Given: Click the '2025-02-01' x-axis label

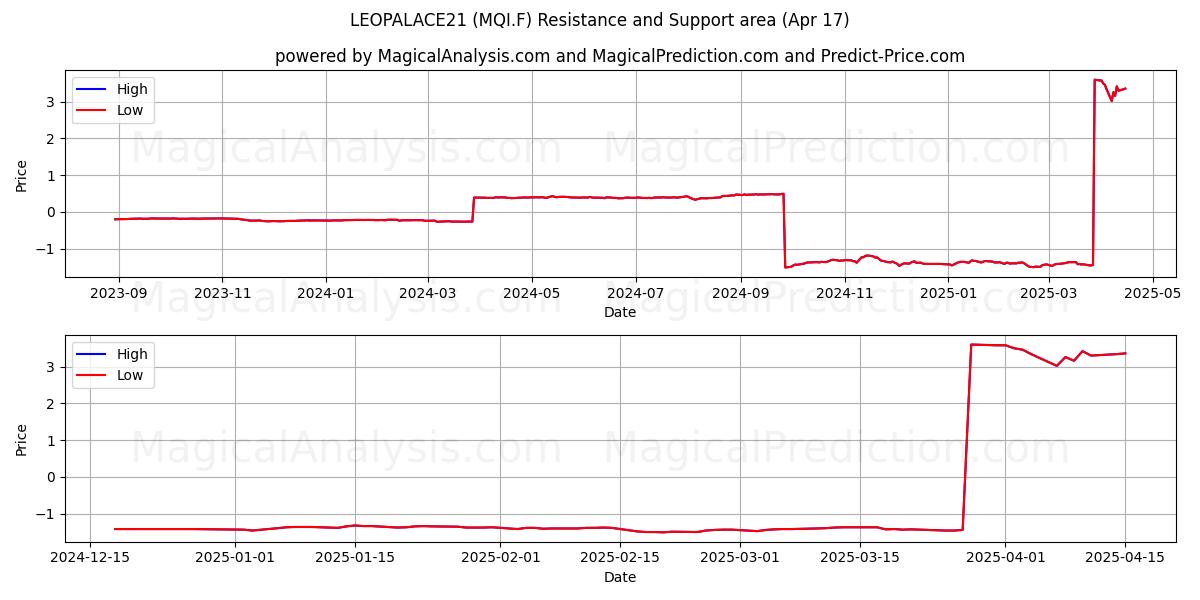Looking at the screenshot, I should coord(499,559).
